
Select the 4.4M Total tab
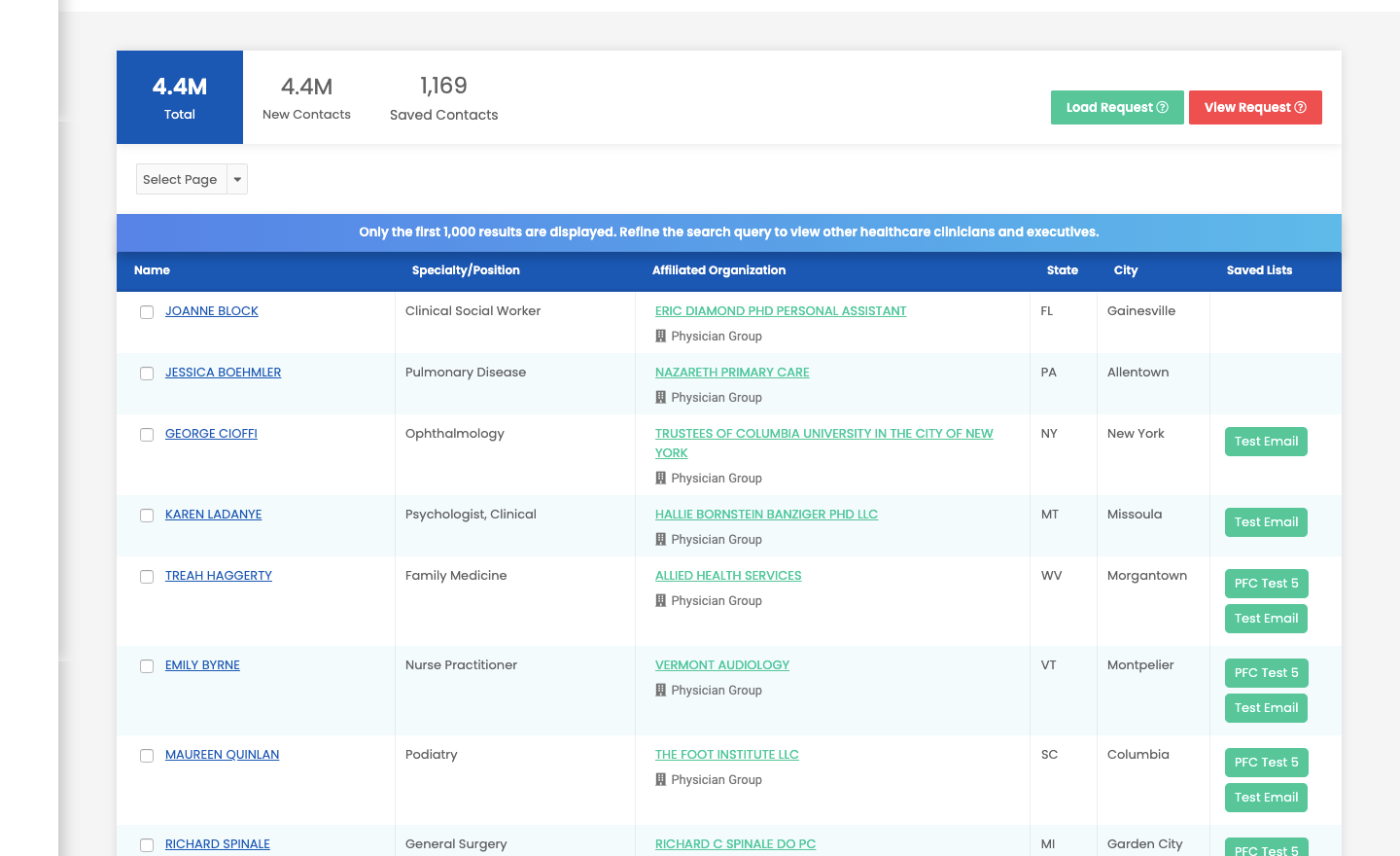pyautogui.click(x=180, y=98)
